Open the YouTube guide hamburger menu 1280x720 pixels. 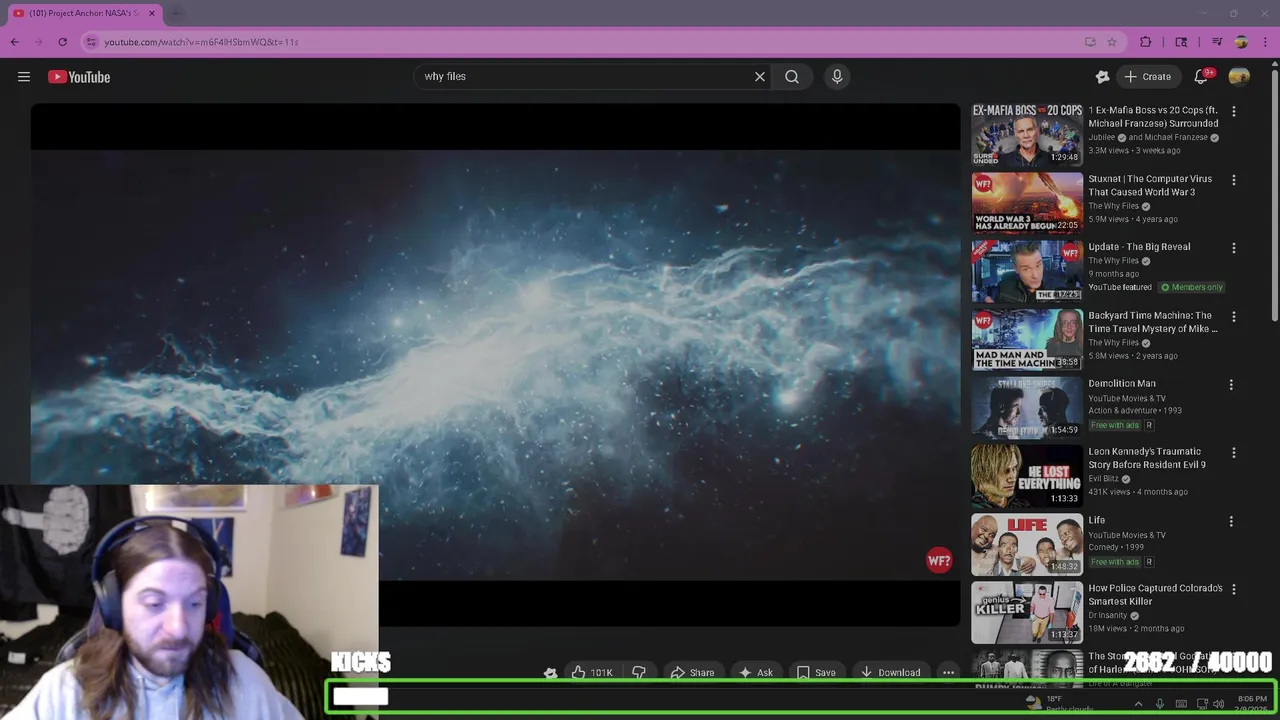pos(24,77)
